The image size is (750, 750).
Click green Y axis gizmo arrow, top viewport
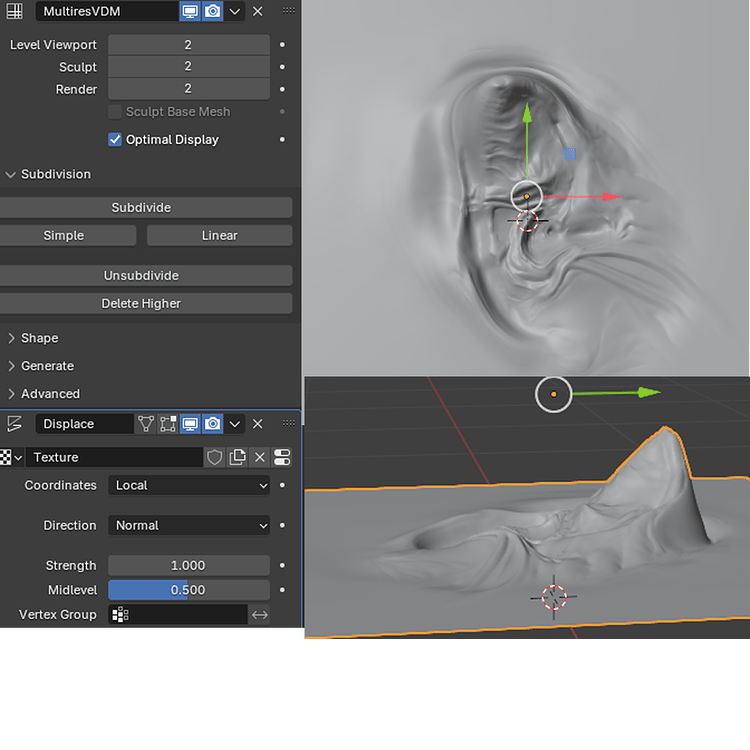(x=527, y=115)
